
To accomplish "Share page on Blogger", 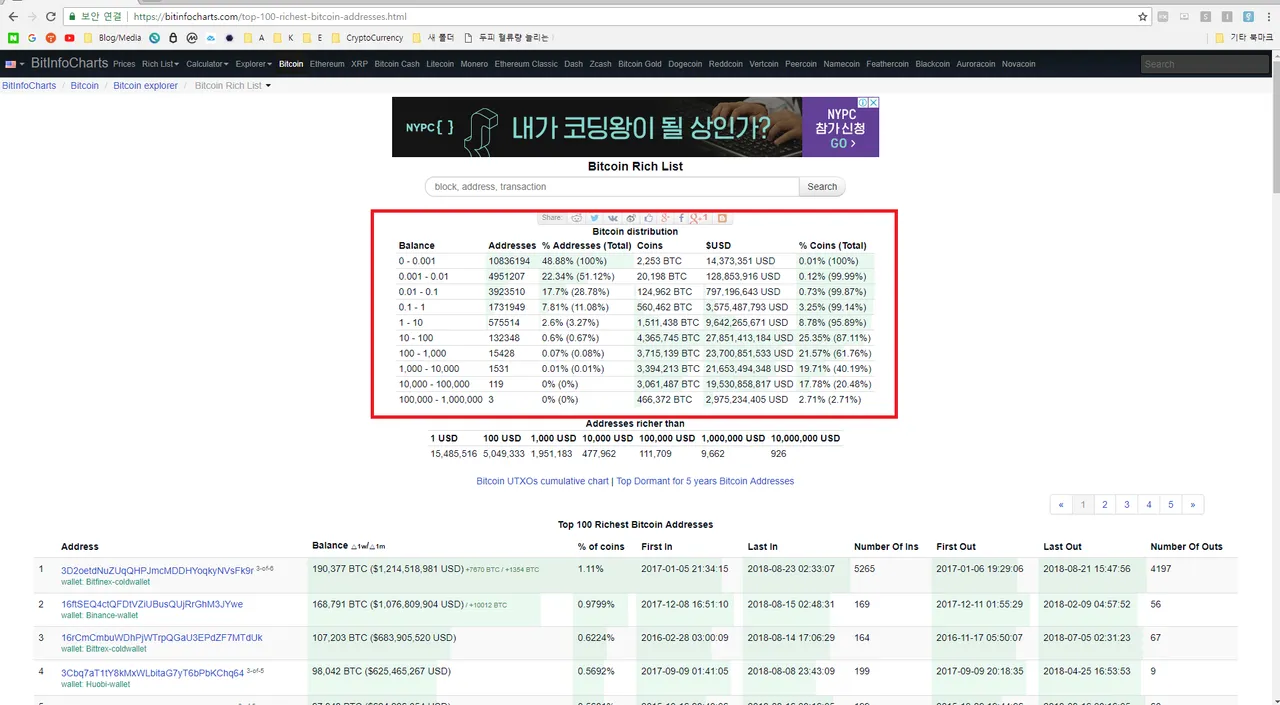I will 722,217.
